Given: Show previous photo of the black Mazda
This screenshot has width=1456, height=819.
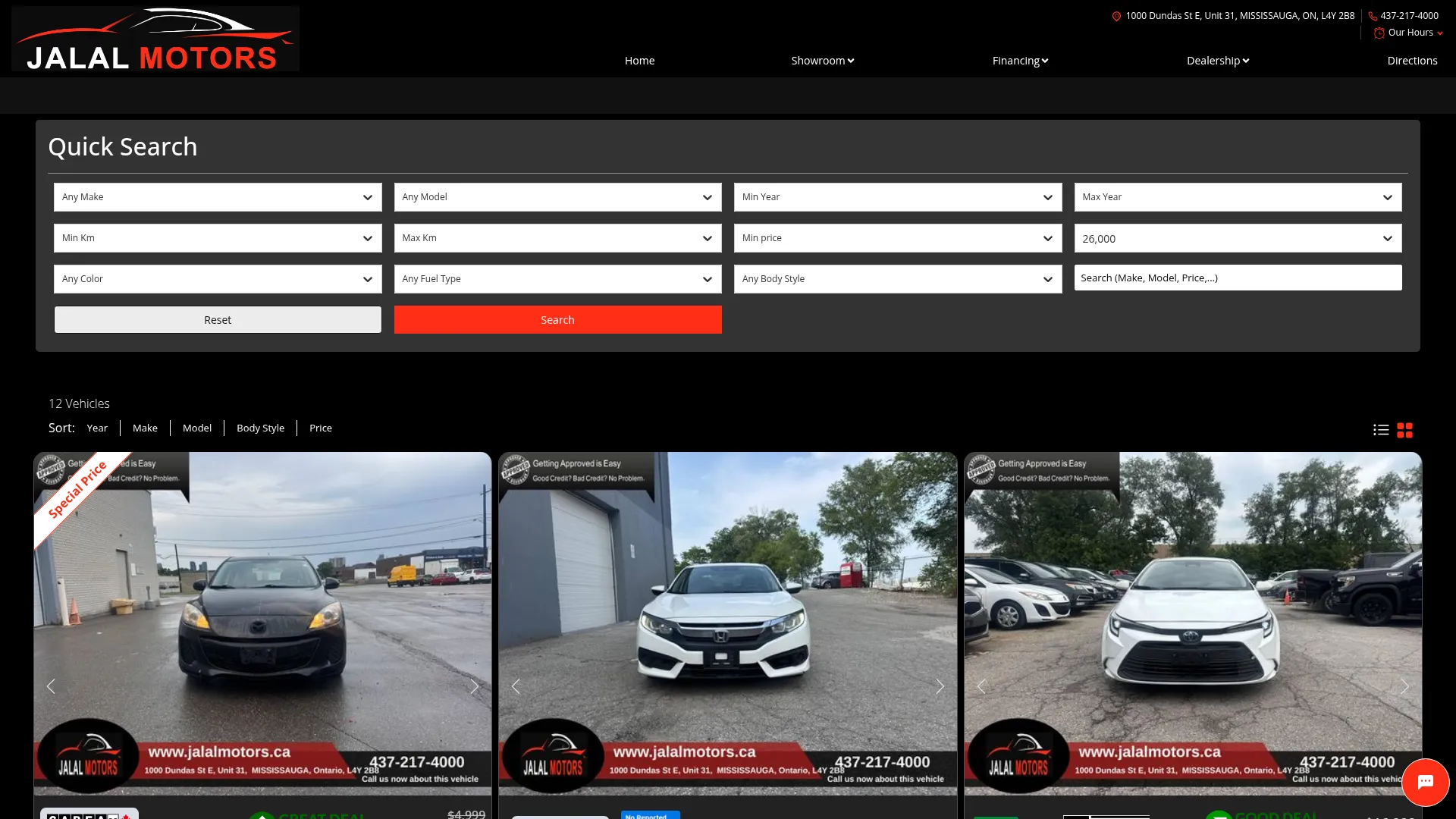Looking at the screenshot, I should (51, 686).
